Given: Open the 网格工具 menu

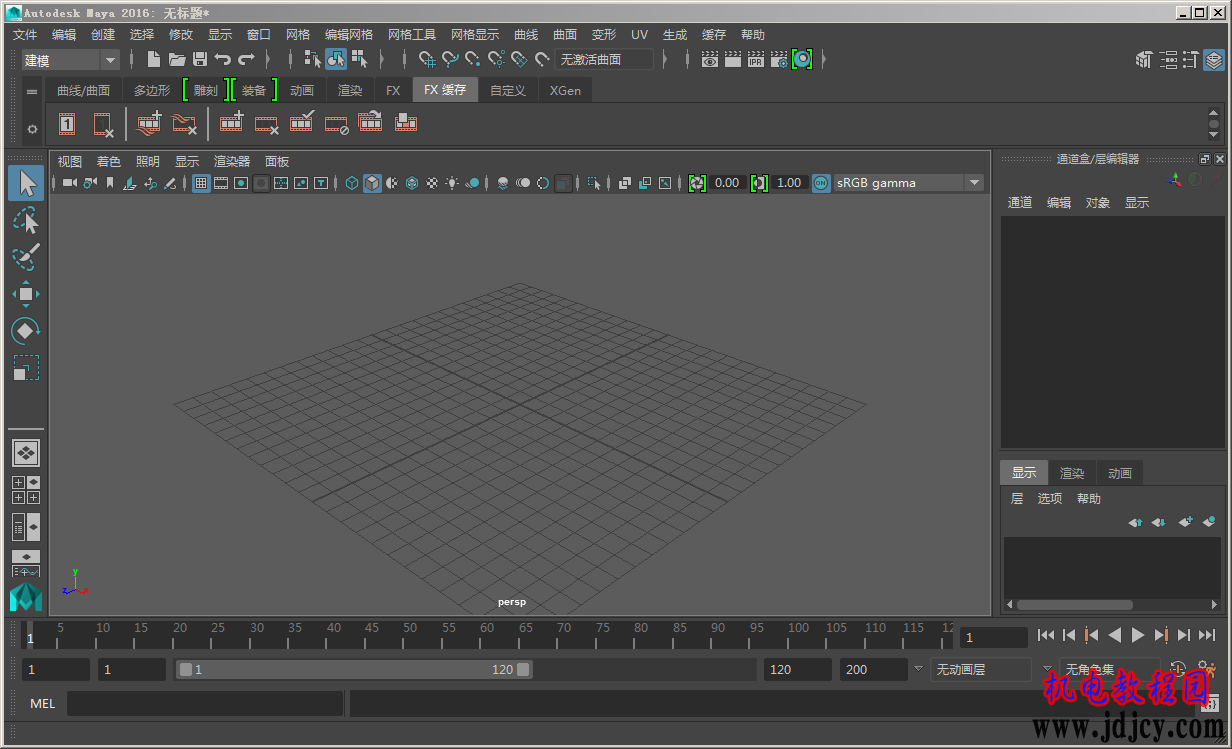Looking at the screenshot, I should [412, 35].
